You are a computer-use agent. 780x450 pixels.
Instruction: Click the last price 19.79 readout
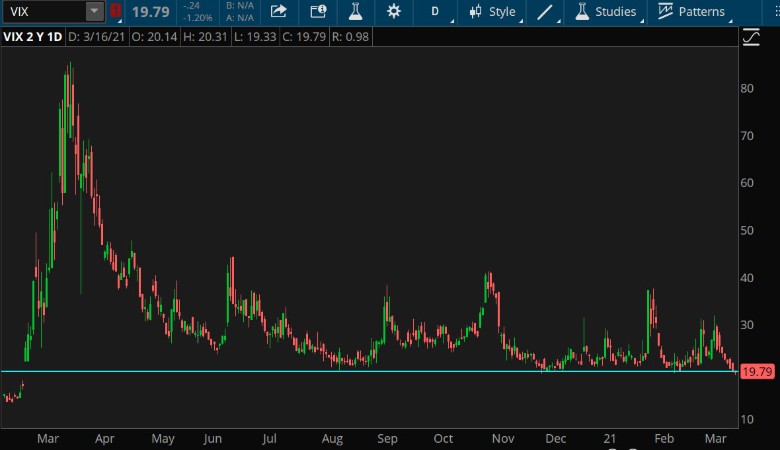[x=151, y=11]
